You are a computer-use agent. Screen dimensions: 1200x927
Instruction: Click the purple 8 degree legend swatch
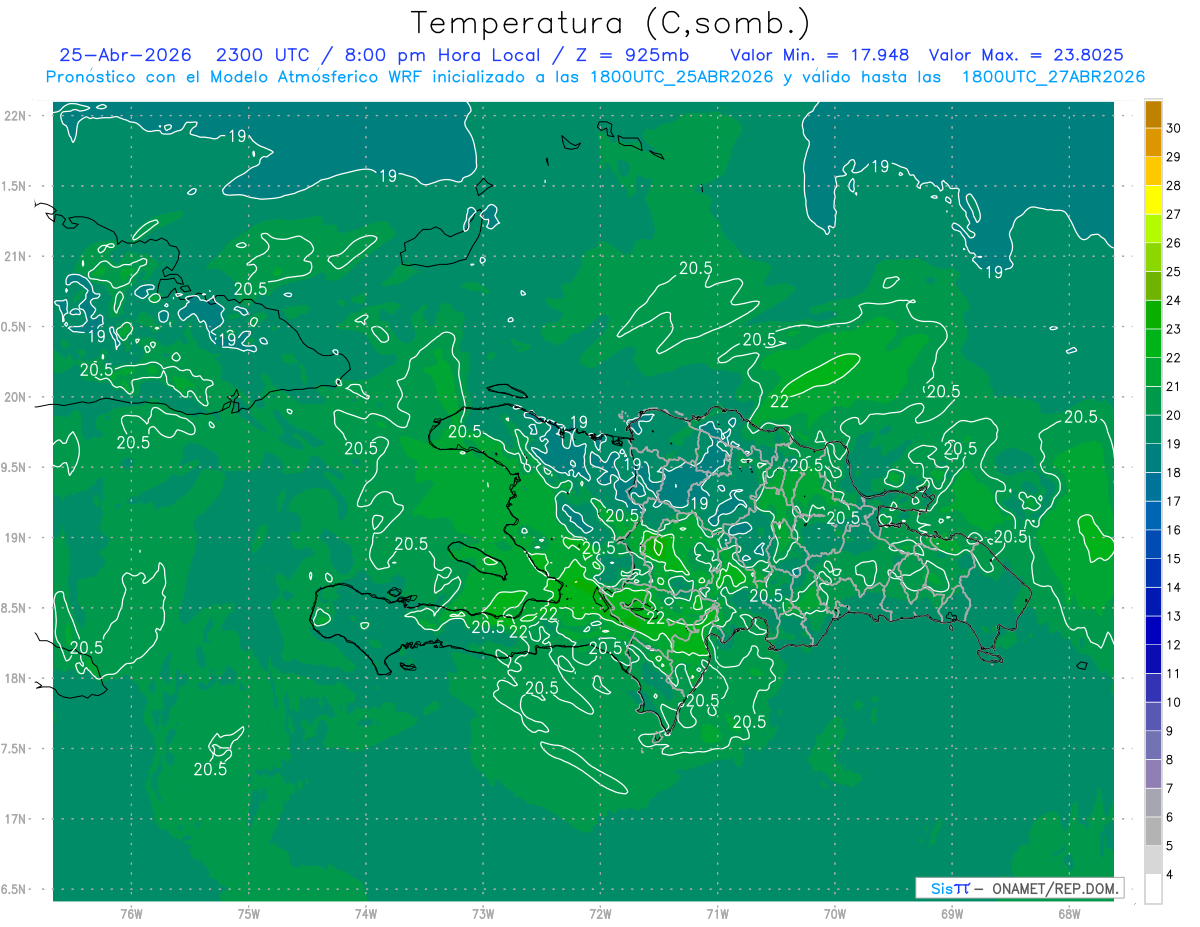pyautogui.click(x=1153, y=774)
